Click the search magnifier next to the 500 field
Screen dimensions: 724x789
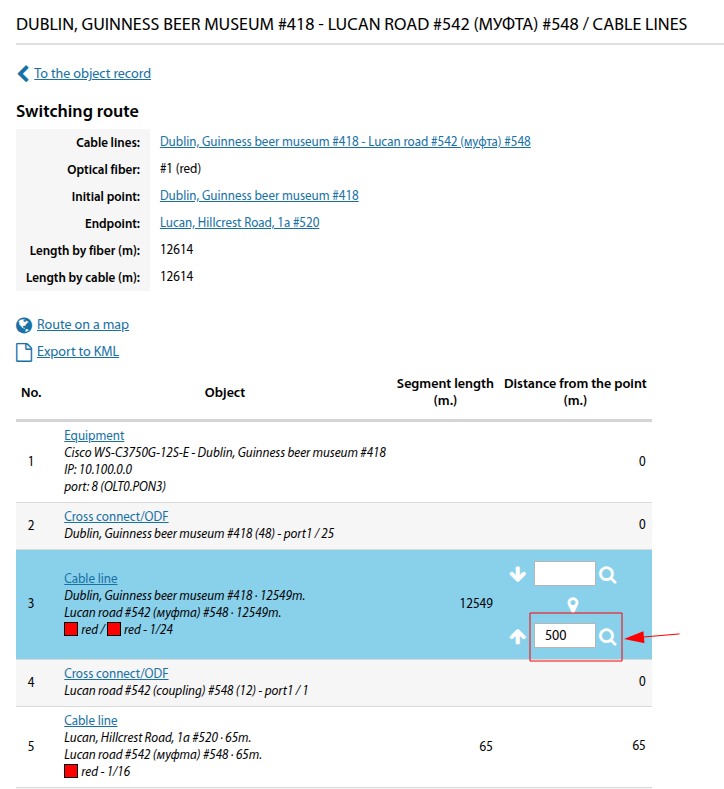pos(608,636)
